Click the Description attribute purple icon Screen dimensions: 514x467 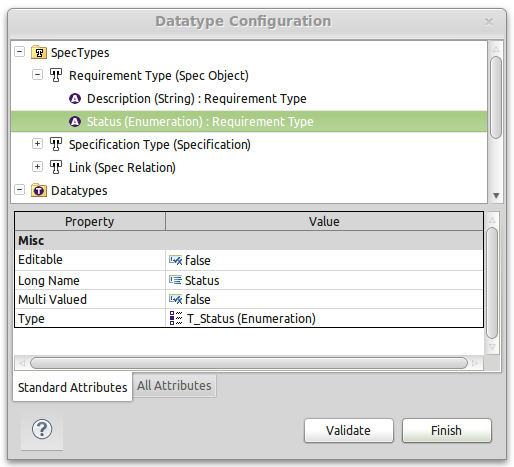75,99
